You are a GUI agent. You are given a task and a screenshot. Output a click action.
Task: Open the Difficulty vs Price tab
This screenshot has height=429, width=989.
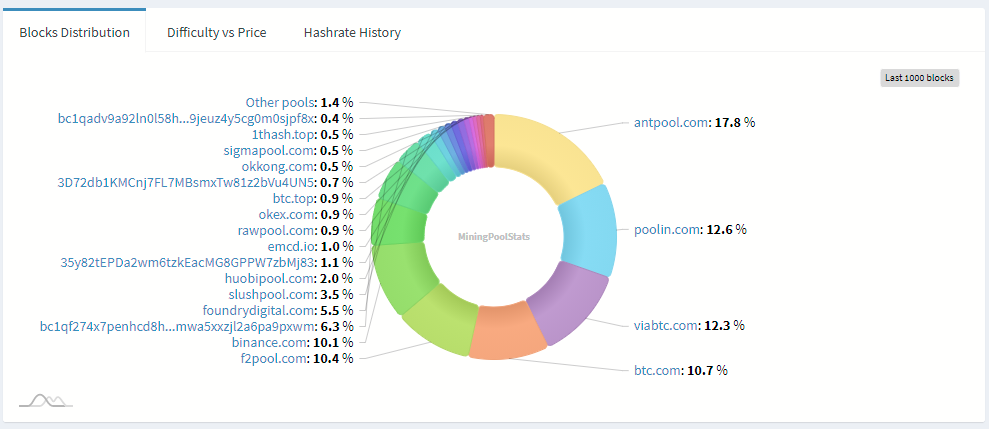216,32
